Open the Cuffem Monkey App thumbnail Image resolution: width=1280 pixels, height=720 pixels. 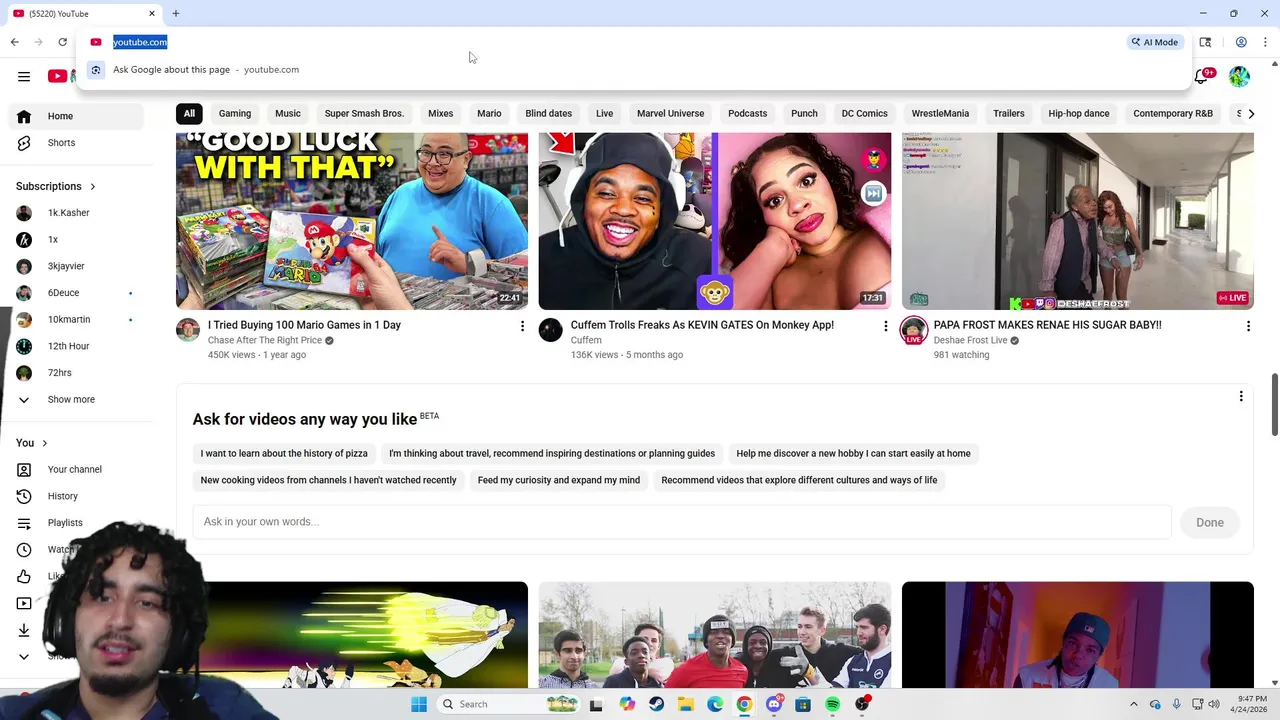(715, 221)
